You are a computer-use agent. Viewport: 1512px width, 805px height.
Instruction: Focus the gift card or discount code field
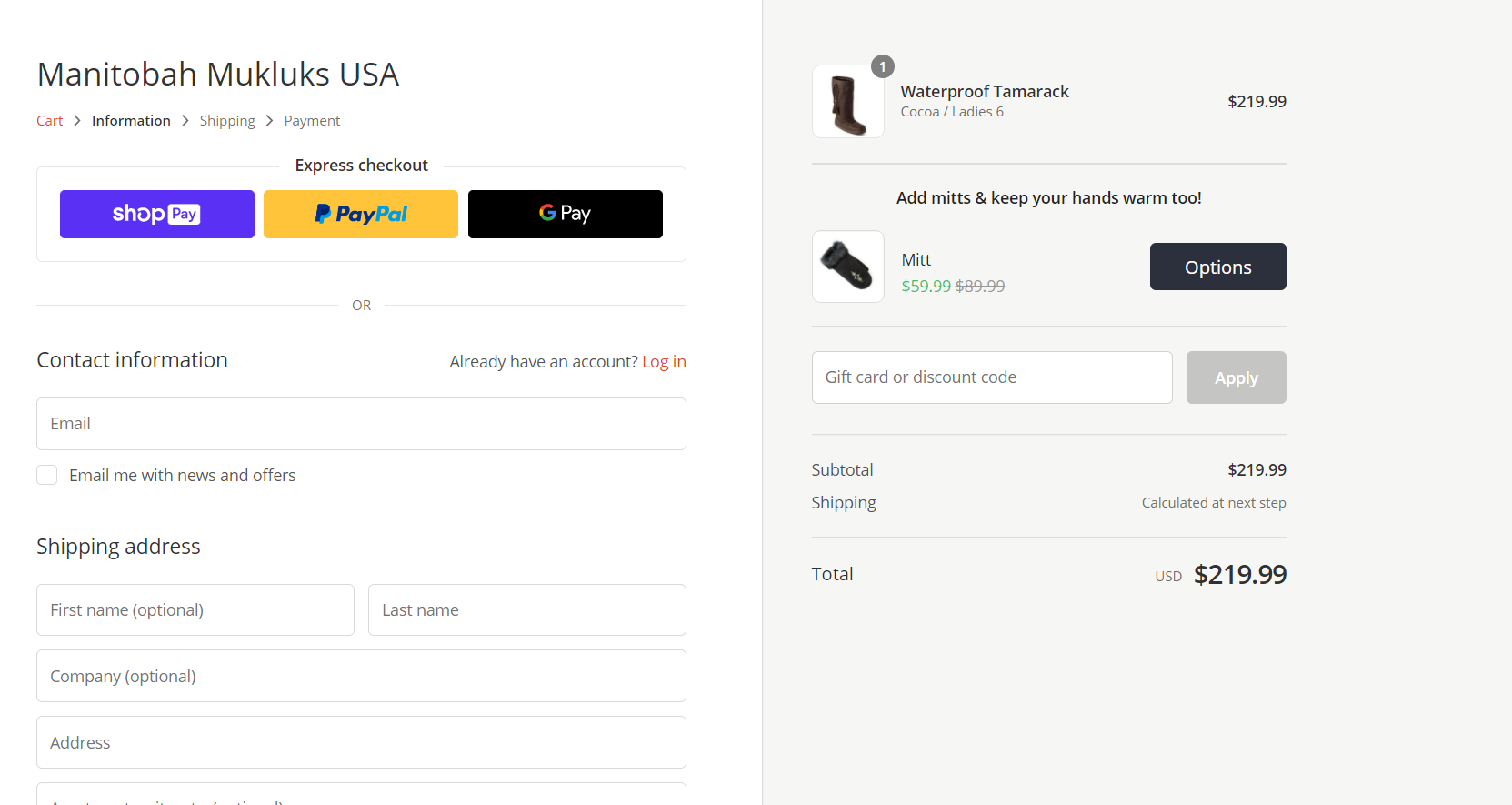click(991, 377)
